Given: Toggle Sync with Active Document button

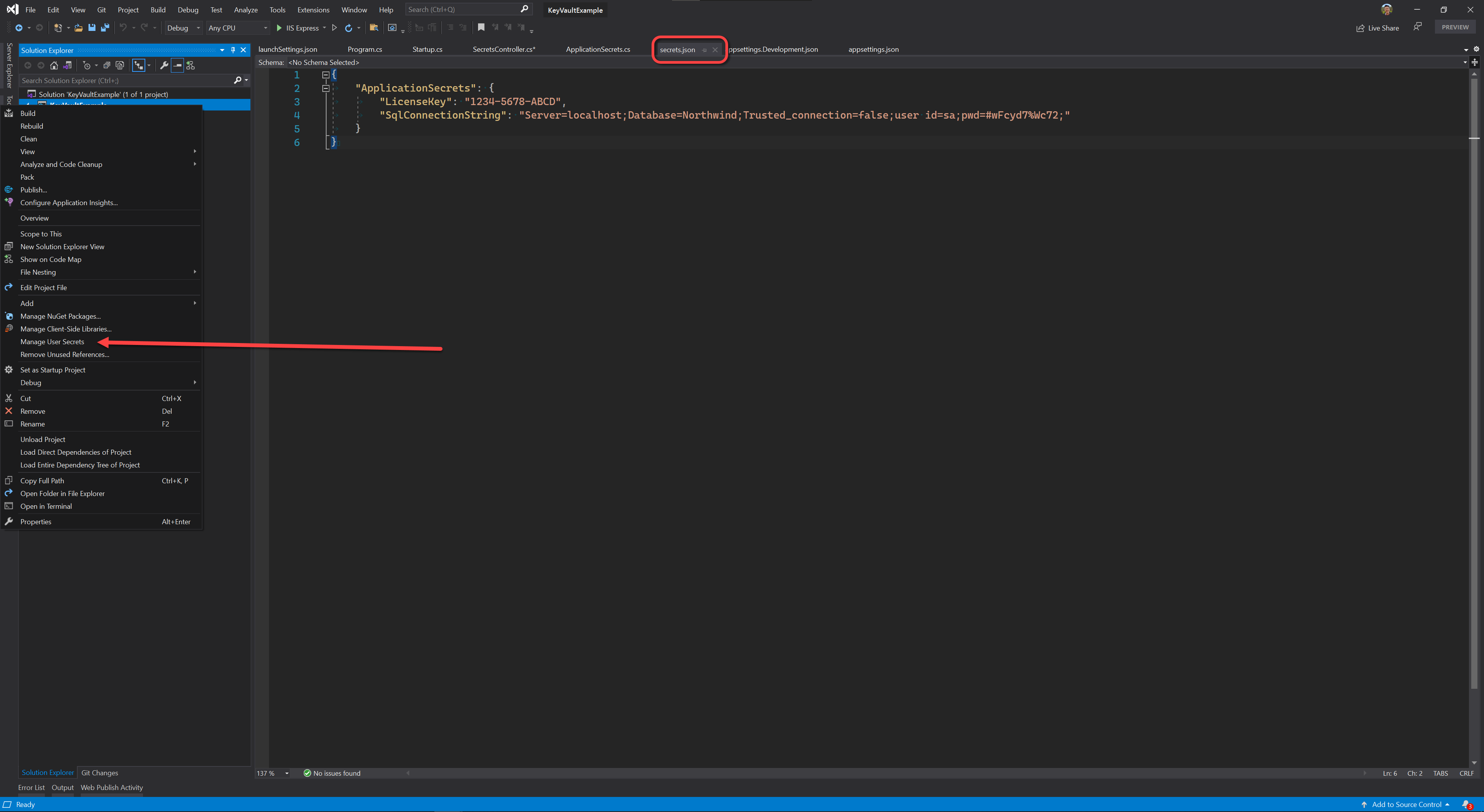Looking at the screenshot, I should click(x=139, y=65).
